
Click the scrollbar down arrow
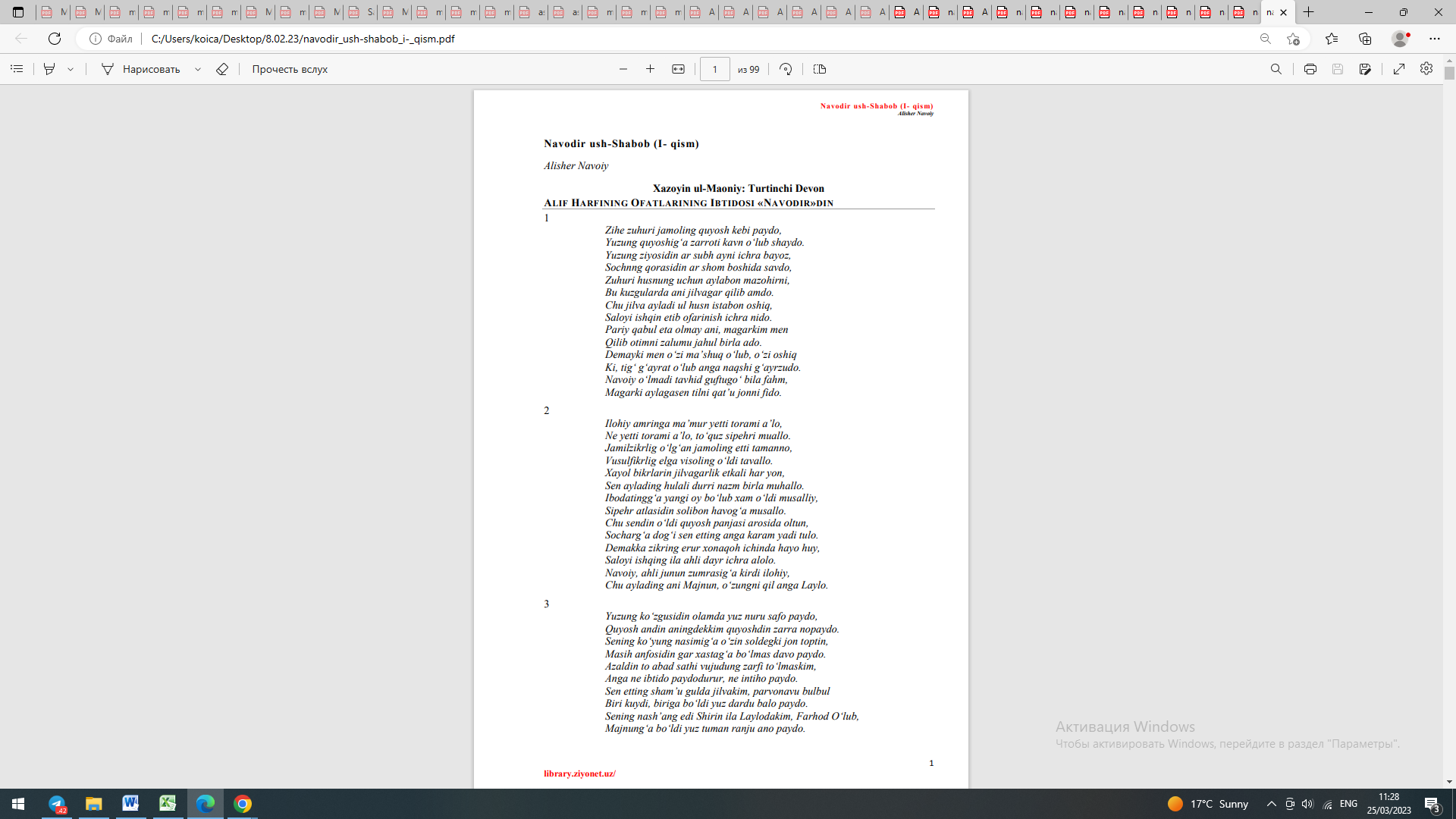[1449, 782]
